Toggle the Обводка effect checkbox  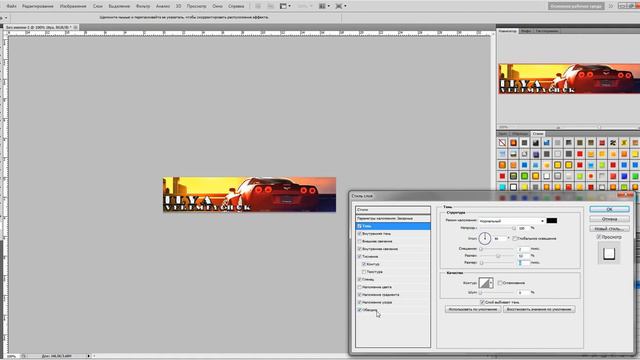(x=360, y=310)
